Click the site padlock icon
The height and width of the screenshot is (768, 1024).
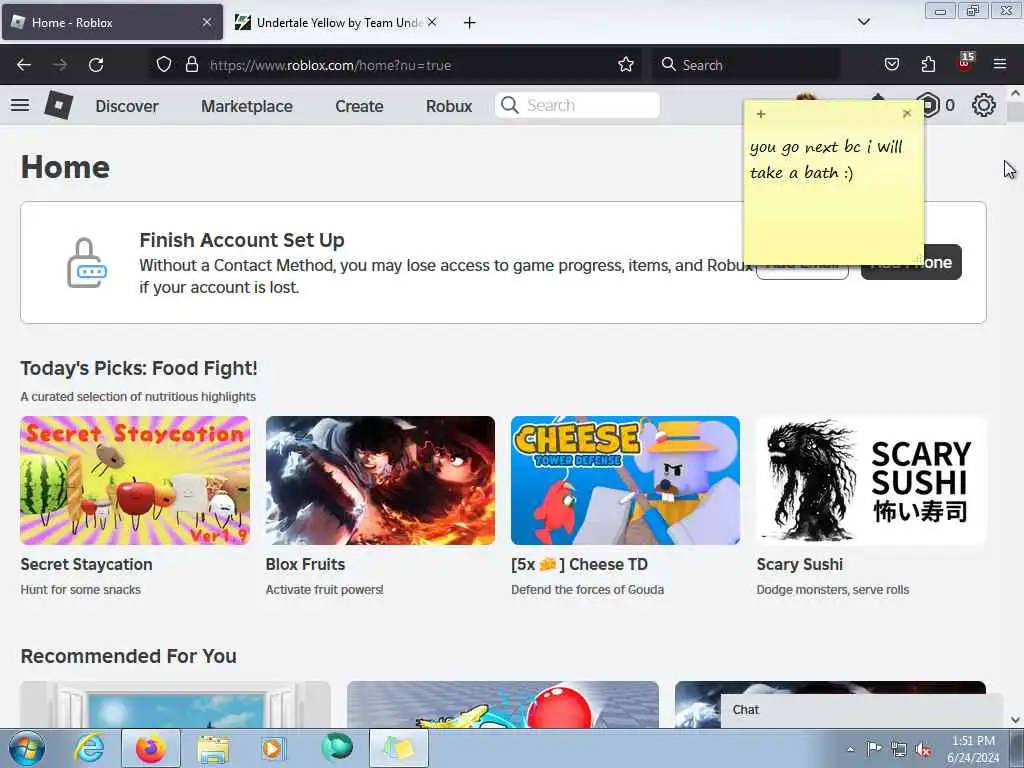(x=191, y=65)
